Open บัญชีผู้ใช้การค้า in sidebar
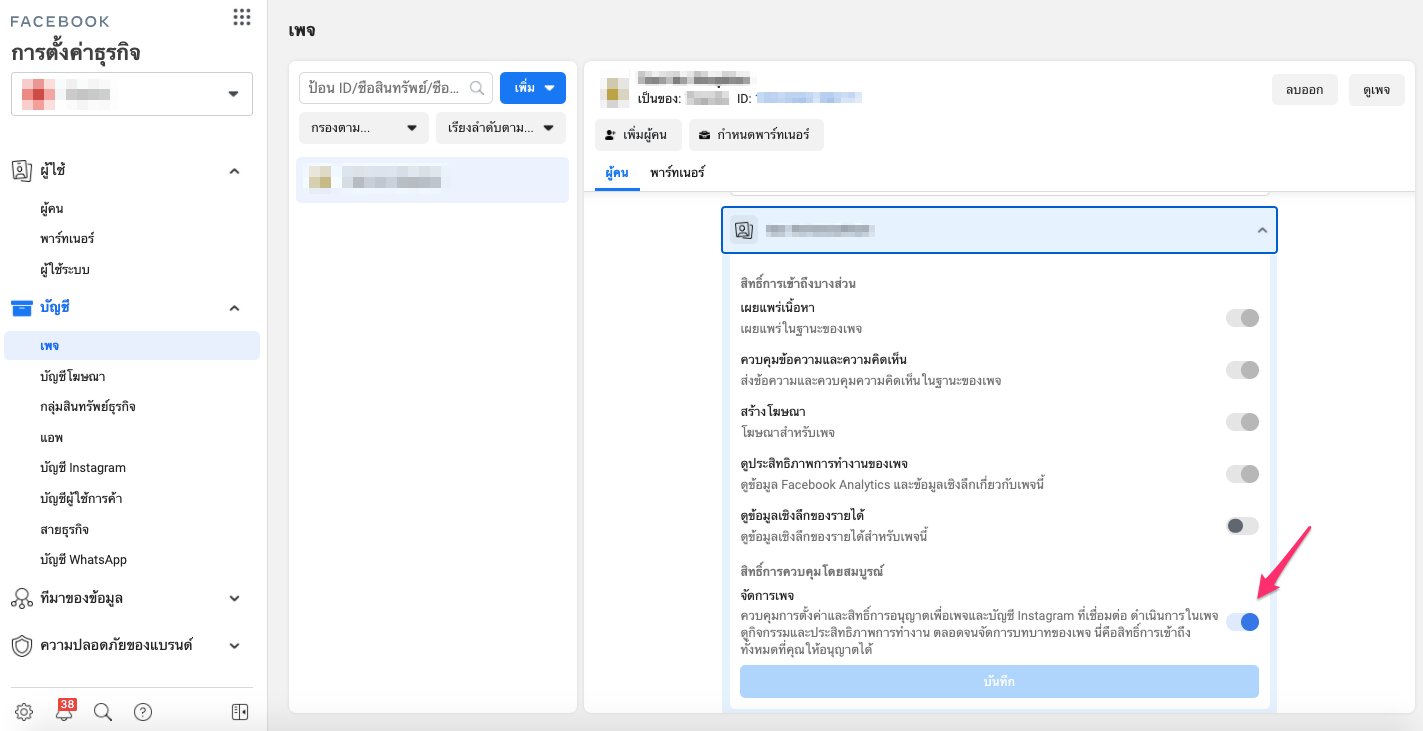 click(81, 498)
